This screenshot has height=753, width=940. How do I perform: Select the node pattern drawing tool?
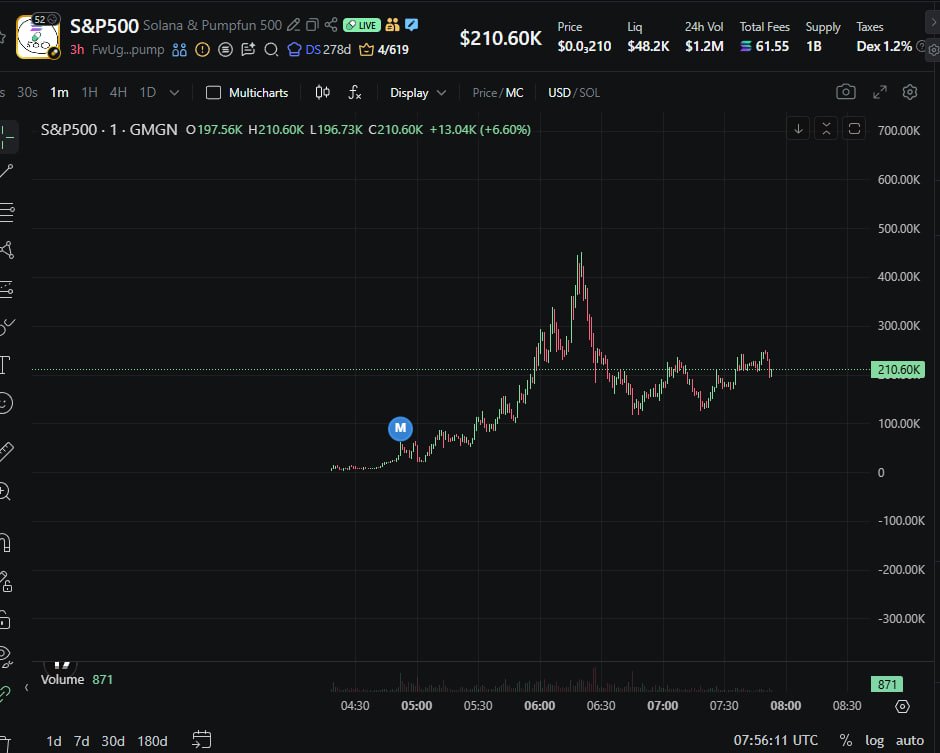7,250
